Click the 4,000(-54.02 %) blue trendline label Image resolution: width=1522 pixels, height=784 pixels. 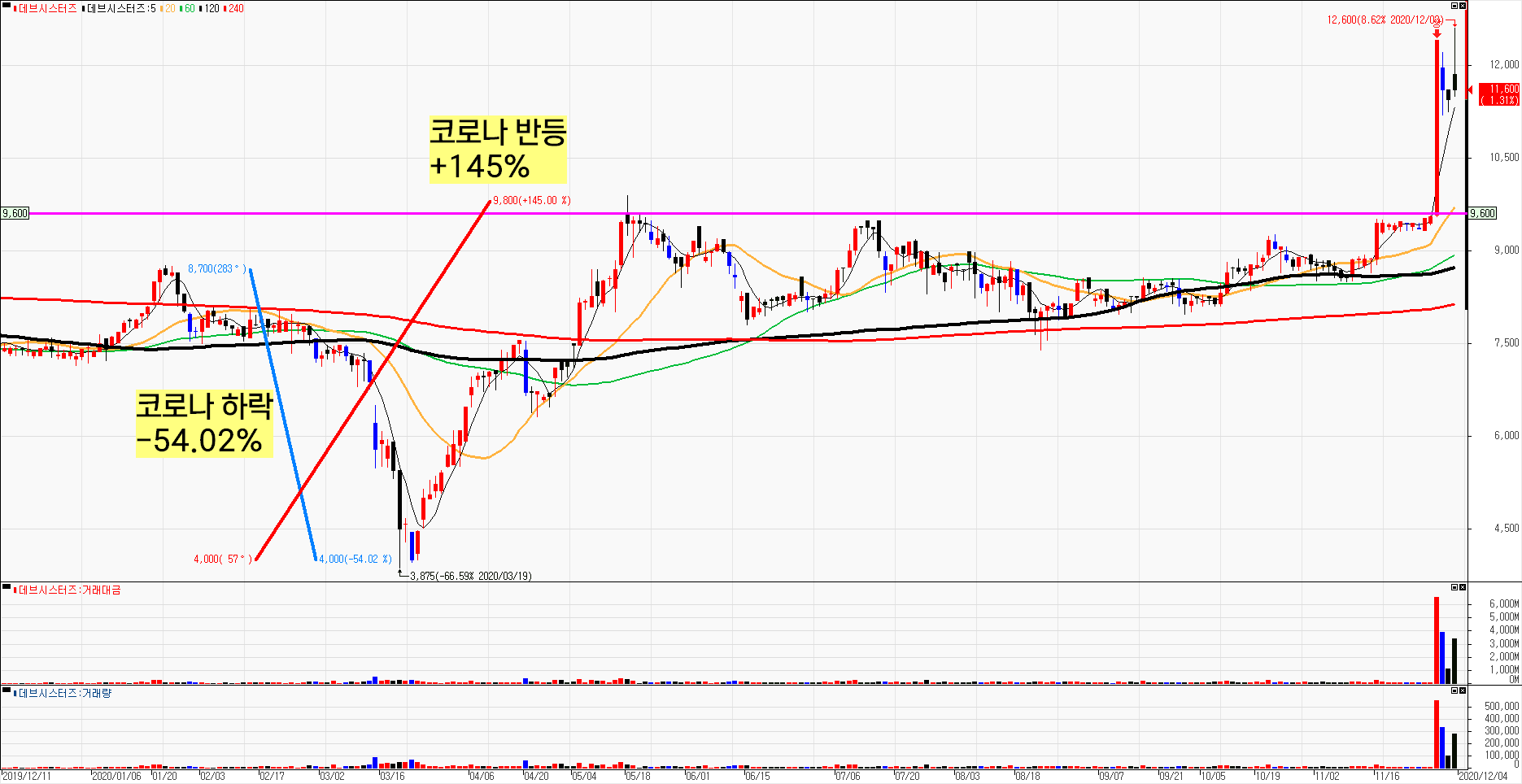pos(355,559)
